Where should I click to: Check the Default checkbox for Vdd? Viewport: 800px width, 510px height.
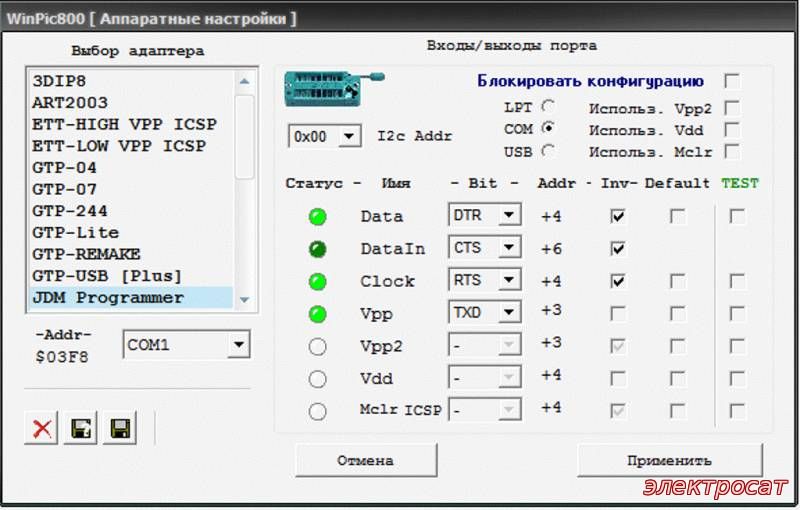(x=678, y=378)
